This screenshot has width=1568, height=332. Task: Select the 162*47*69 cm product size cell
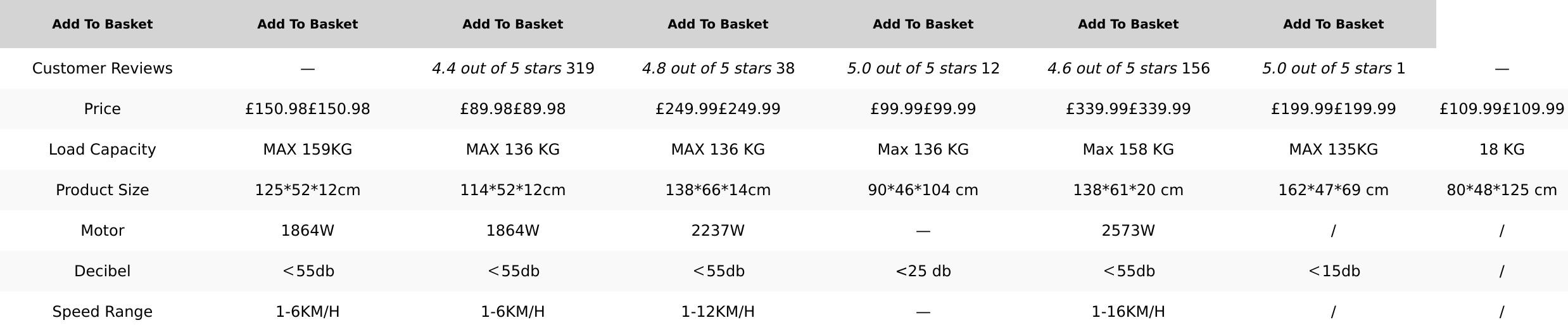coord(1333,190)
